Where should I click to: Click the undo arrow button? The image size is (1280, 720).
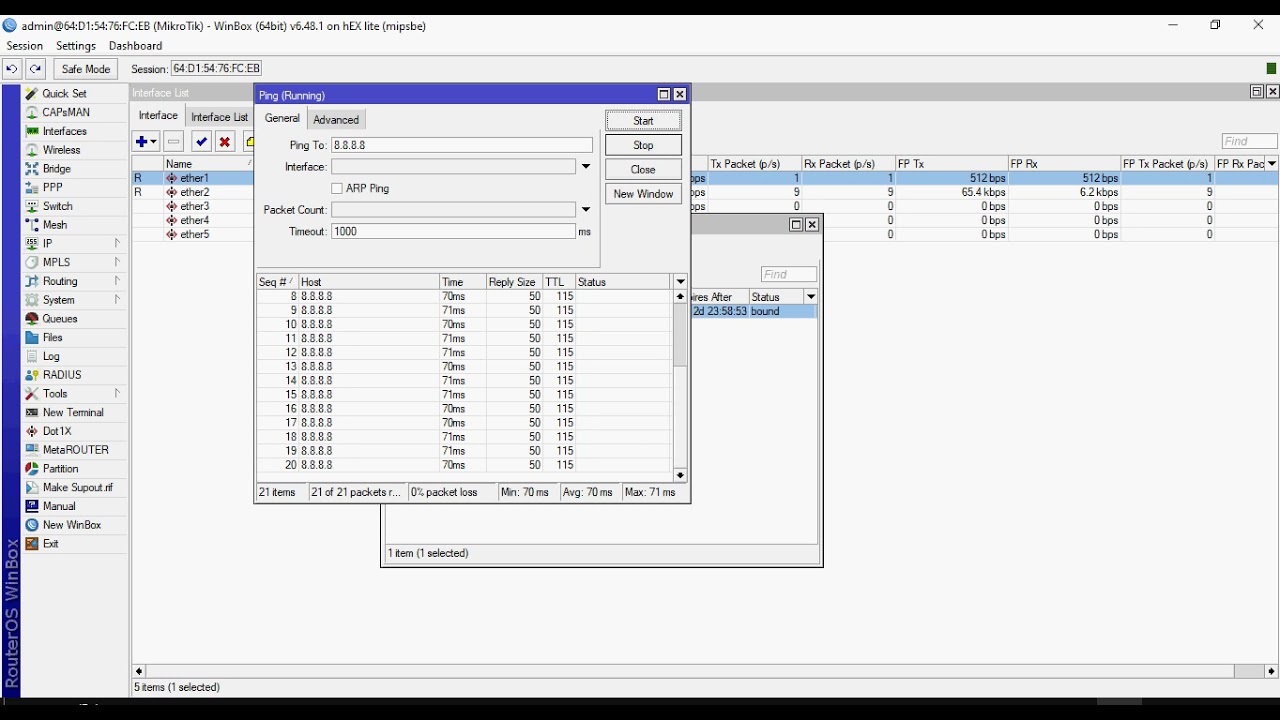[x=11, y=69]
